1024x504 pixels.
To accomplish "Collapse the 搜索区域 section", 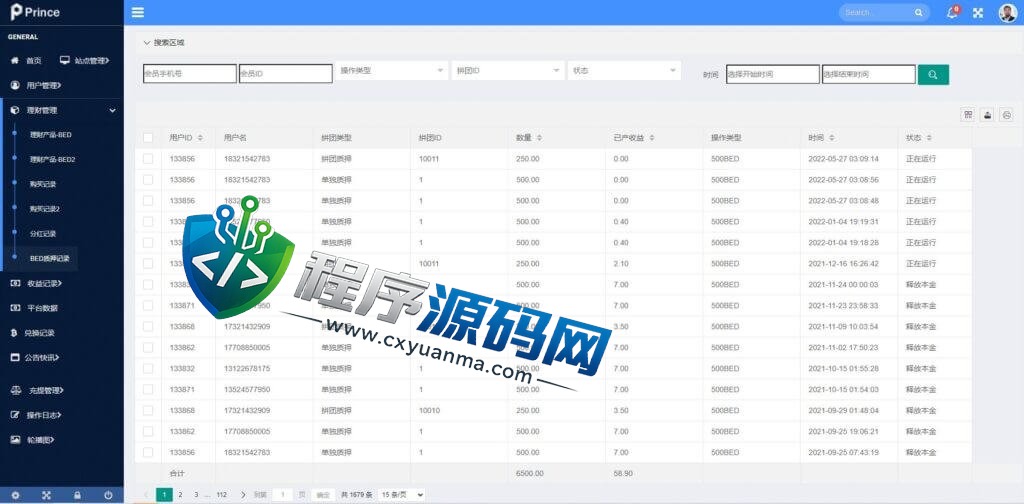I will coord(163,42).
